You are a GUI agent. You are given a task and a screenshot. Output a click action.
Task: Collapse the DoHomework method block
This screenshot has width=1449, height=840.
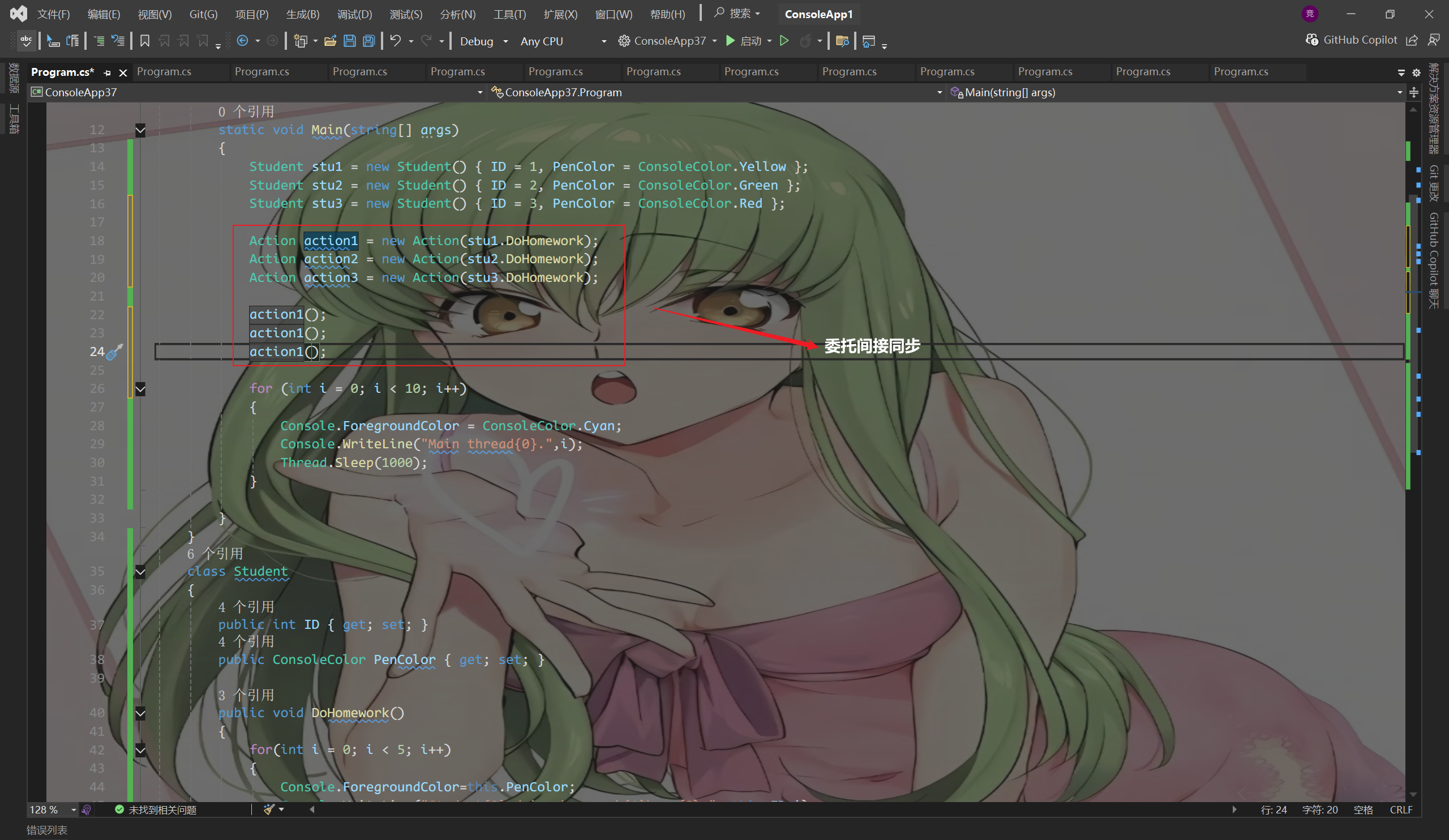pos(140,713)
